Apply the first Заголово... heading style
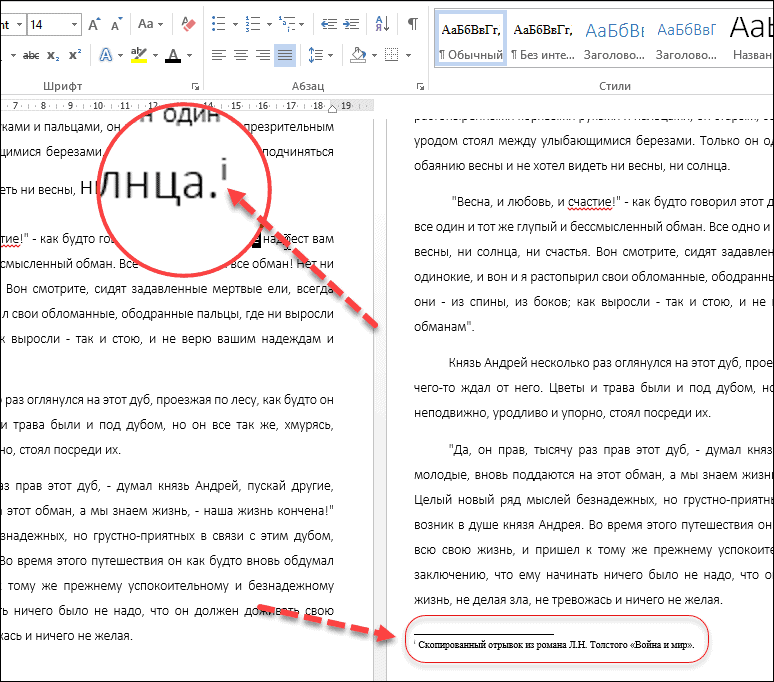774x682 pixels. coord(614,40)
